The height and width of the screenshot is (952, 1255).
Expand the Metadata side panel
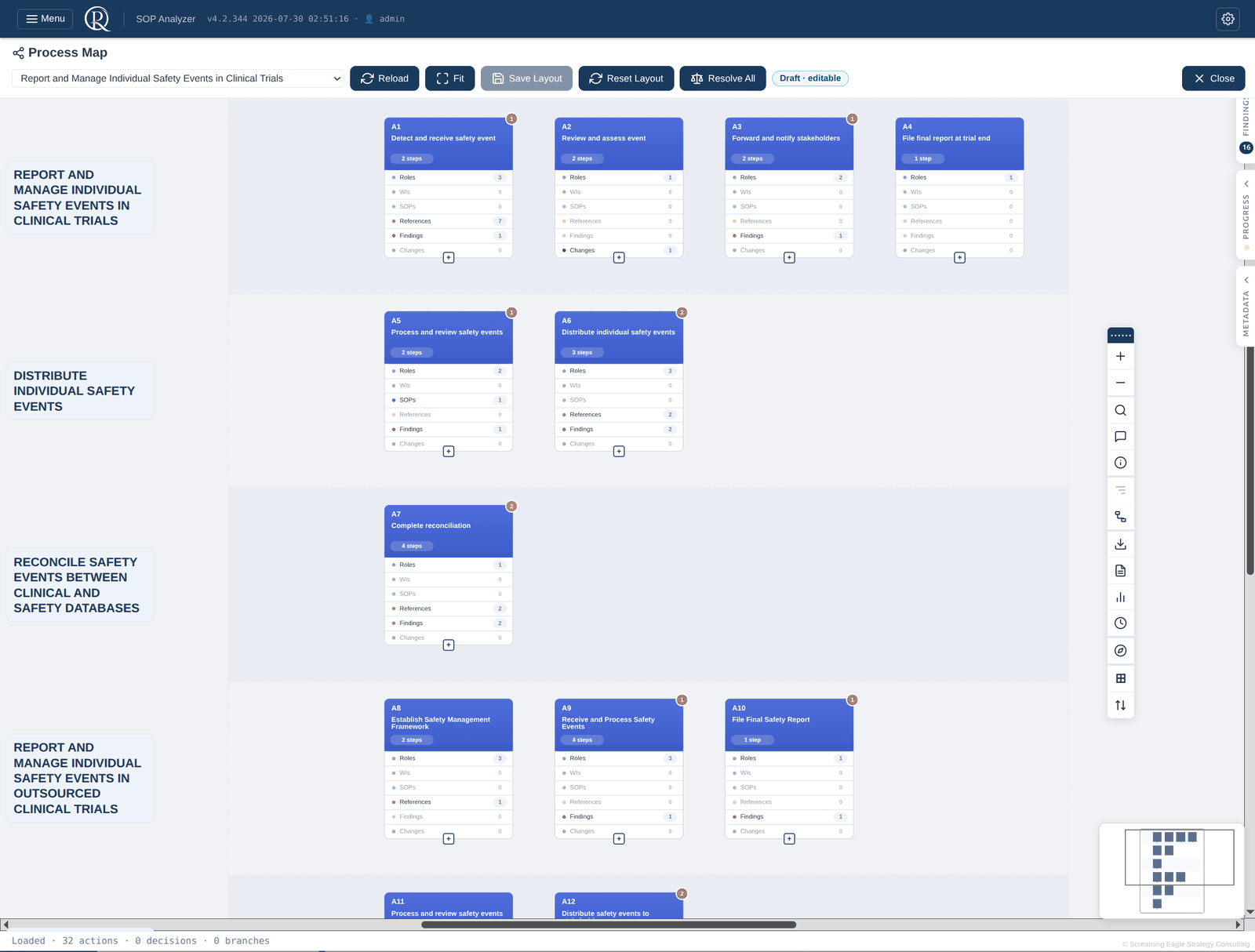[x=1246, y=307]
